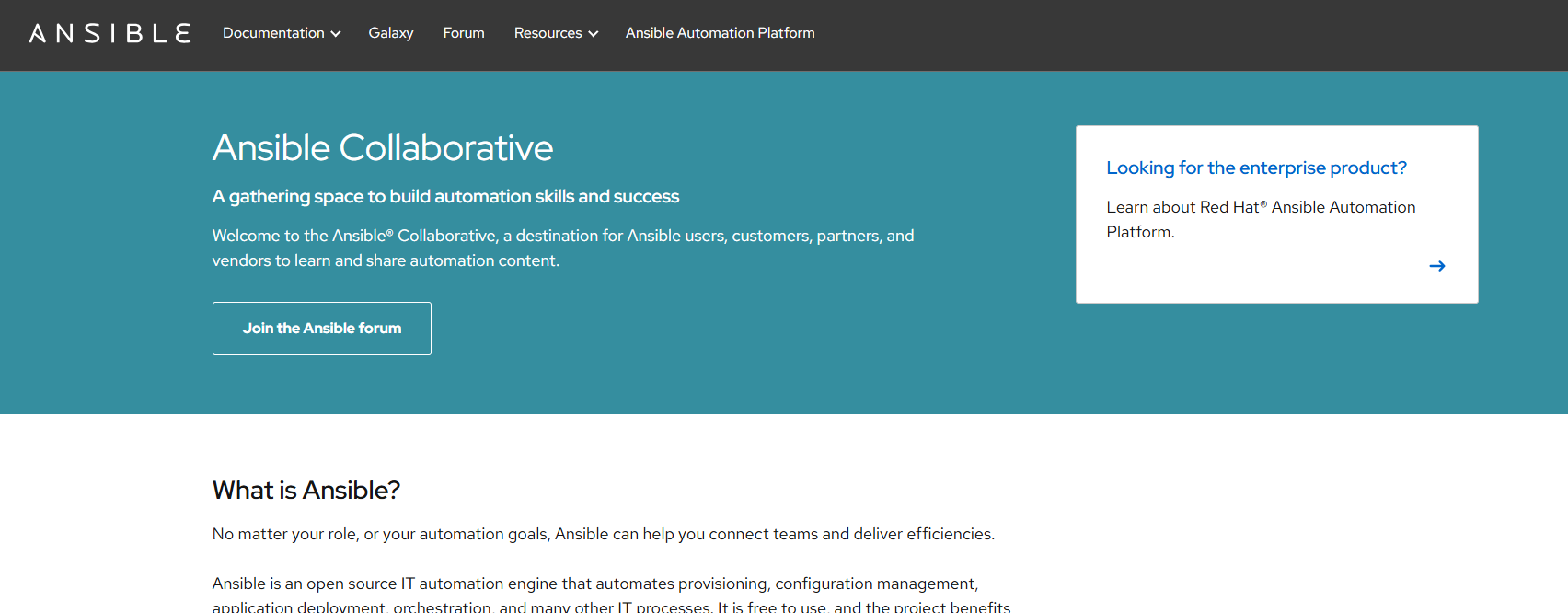Expand the Resources dropdown menu
This screenshot has height=613, width=1568.
[x=556, y=33]
